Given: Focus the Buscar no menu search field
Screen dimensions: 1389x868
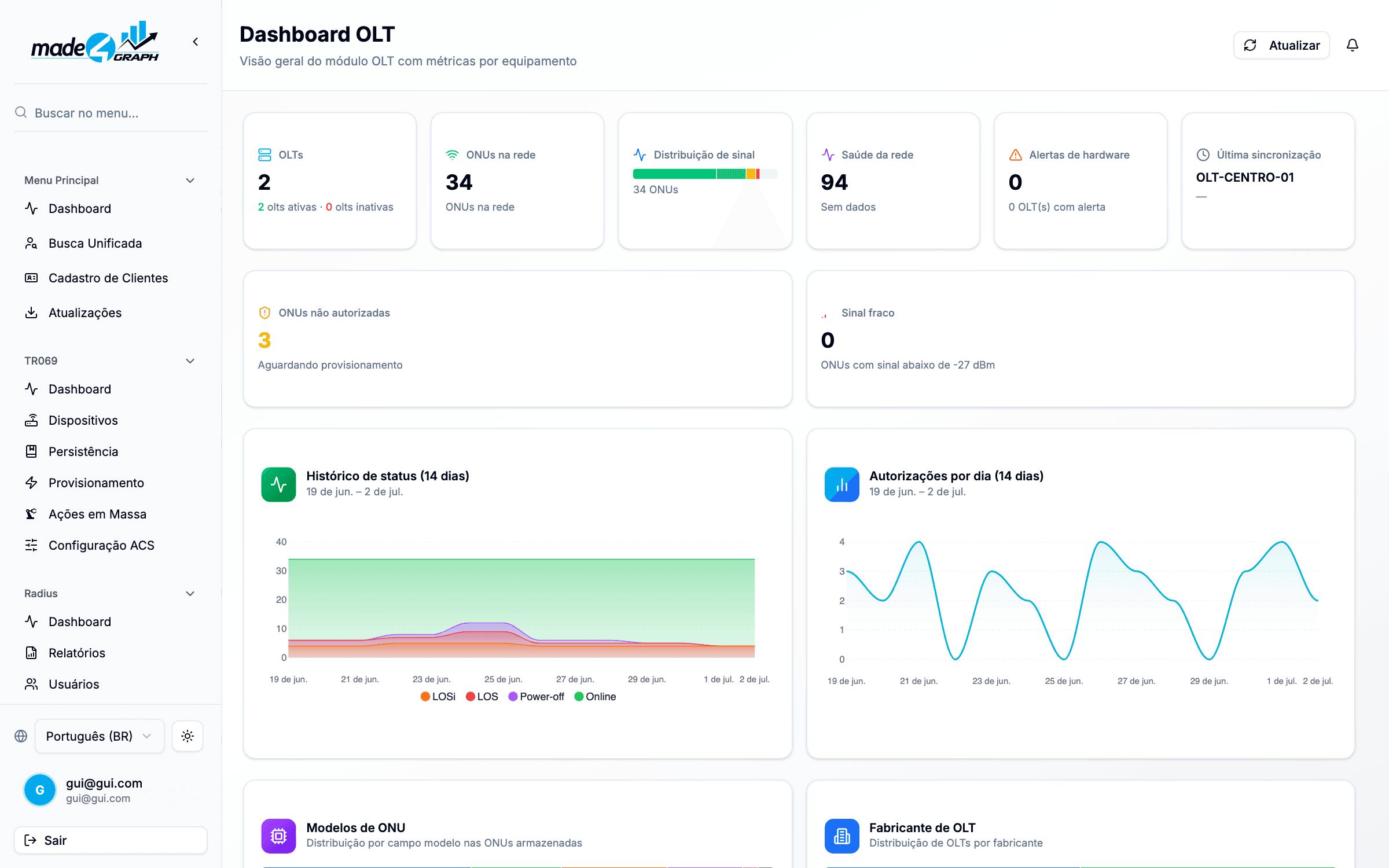Looking at the screenshot, I should coord(111,113).
